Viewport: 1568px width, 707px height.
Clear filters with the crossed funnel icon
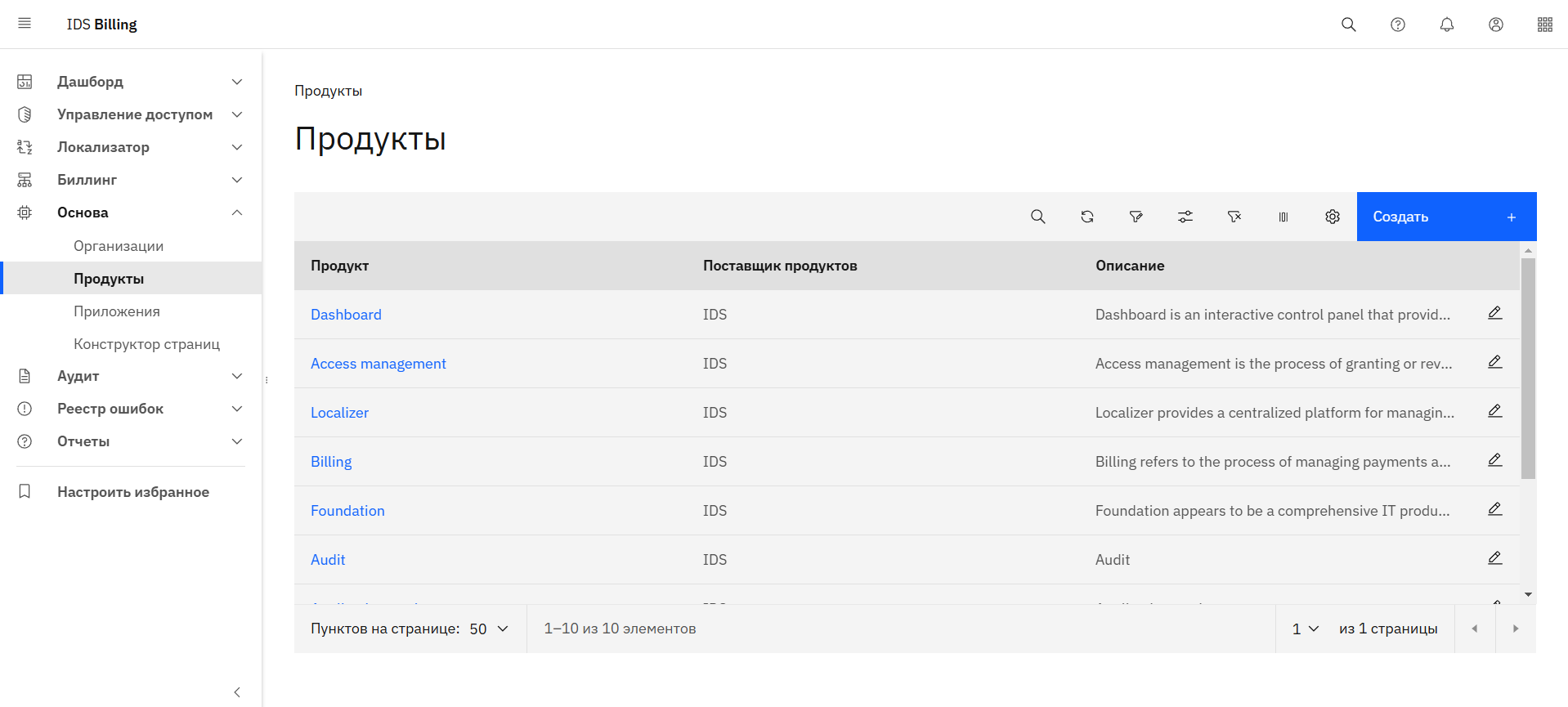click(x=1234, y=217)
